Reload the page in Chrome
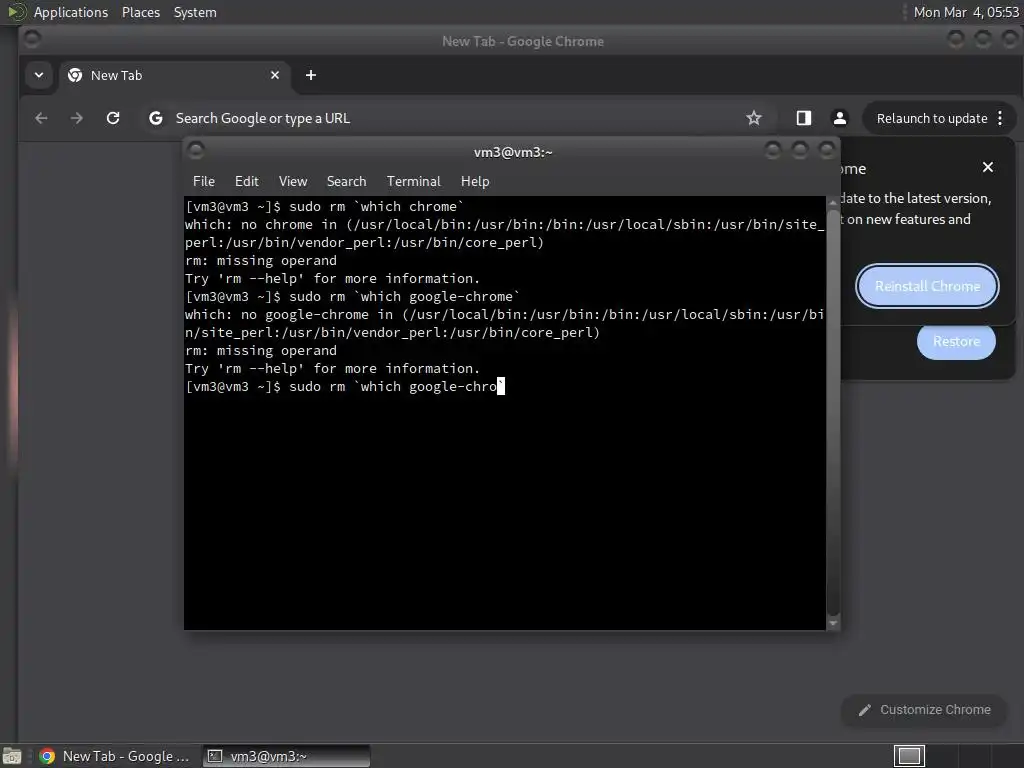The width and height of the screenshot is (1024, 768). [x=113, y=118]
